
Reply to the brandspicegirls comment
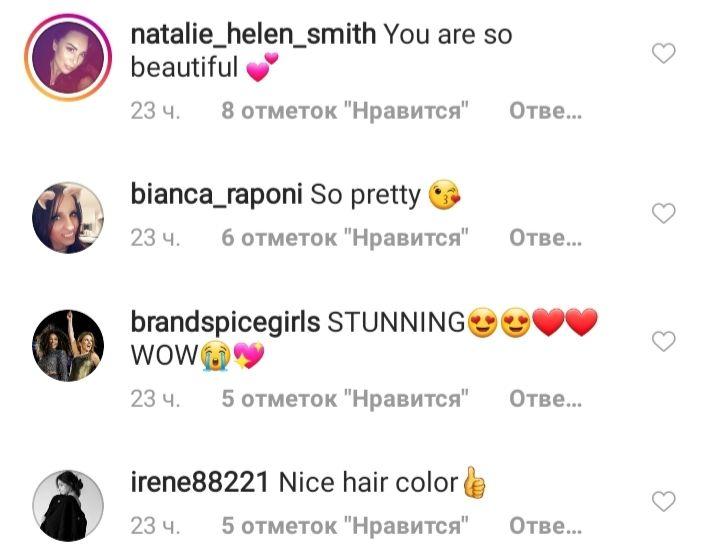[x=545, y=399]
